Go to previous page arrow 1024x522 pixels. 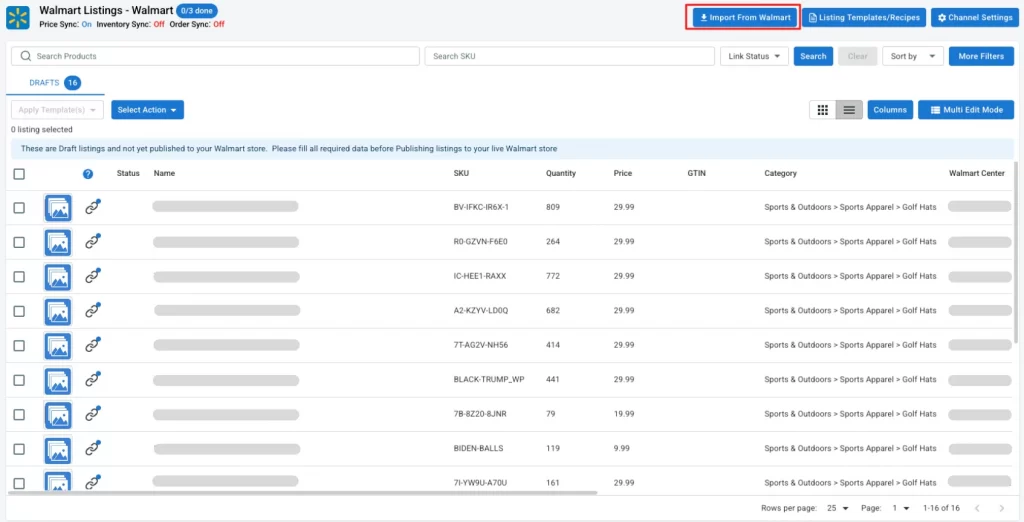[x=977, y=508]
